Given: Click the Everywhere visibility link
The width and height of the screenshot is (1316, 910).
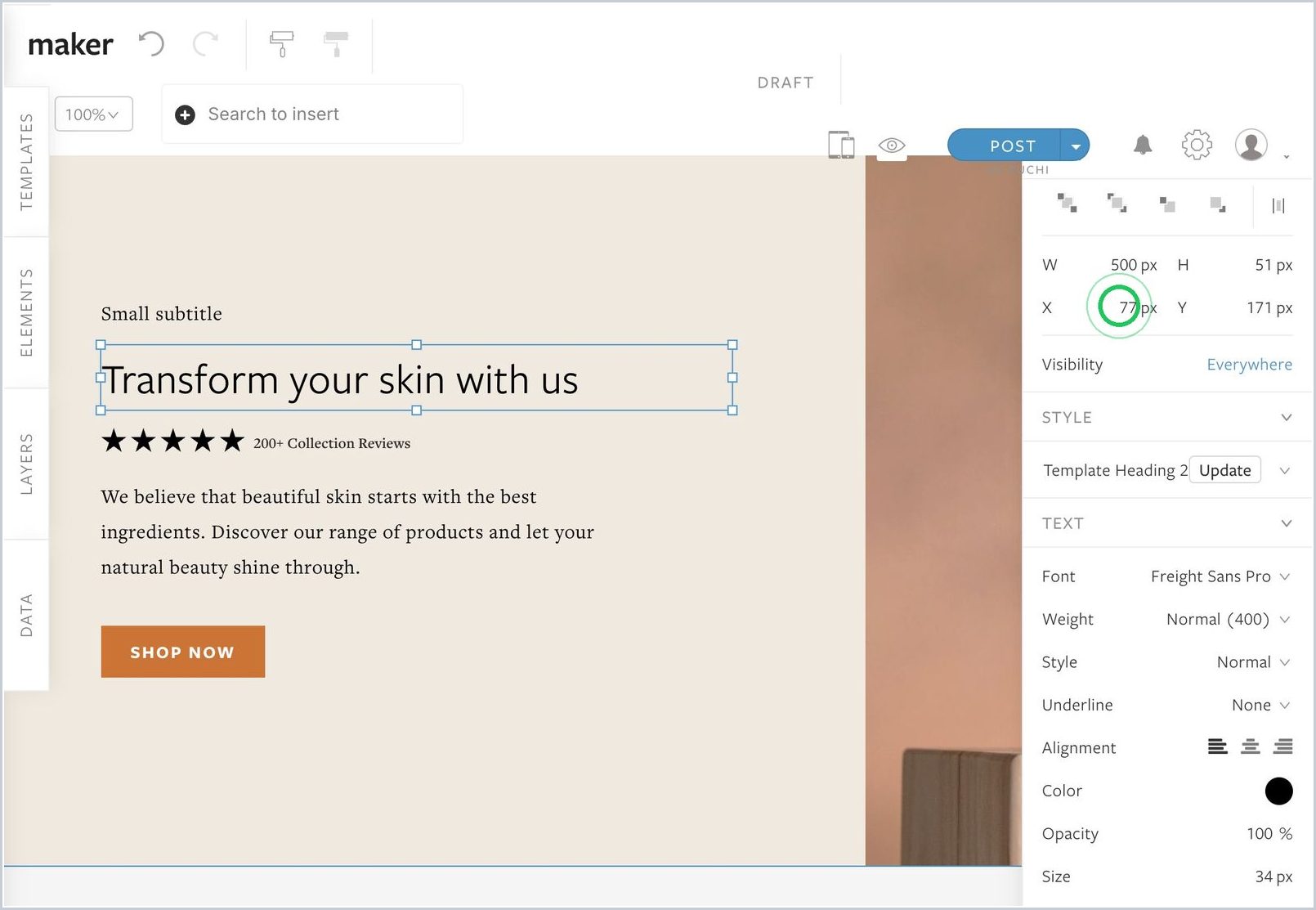Looking at the screenshot, I should coord(1249,365).
